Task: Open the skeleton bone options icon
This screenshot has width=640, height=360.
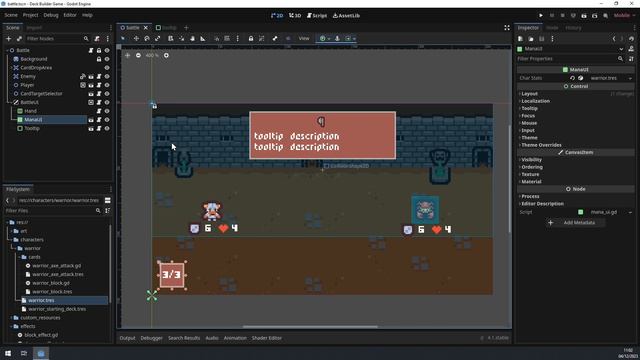Action: [x=275, y=38]
